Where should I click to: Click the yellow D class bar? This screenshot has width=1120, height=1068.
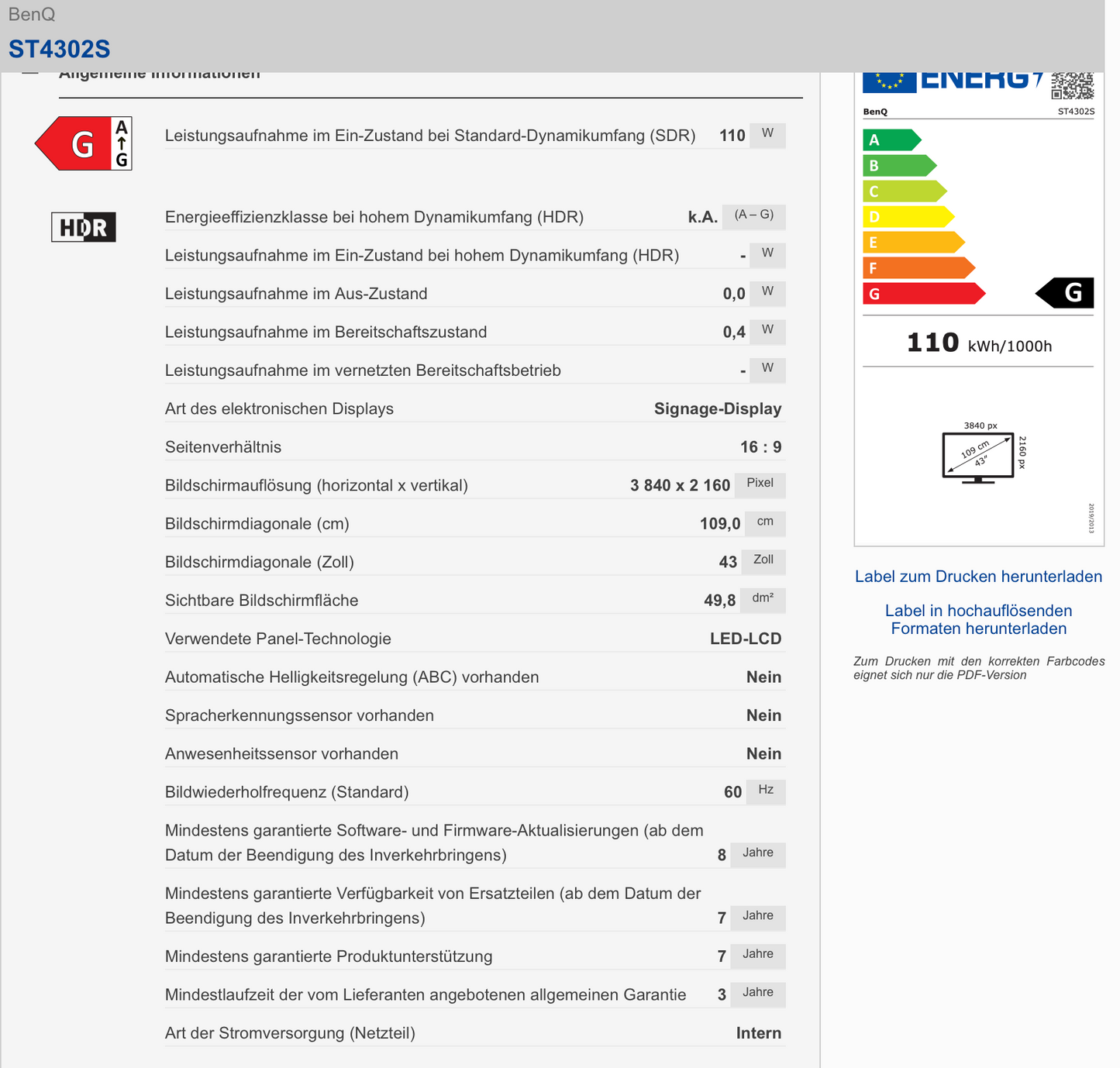pos(908,217)
